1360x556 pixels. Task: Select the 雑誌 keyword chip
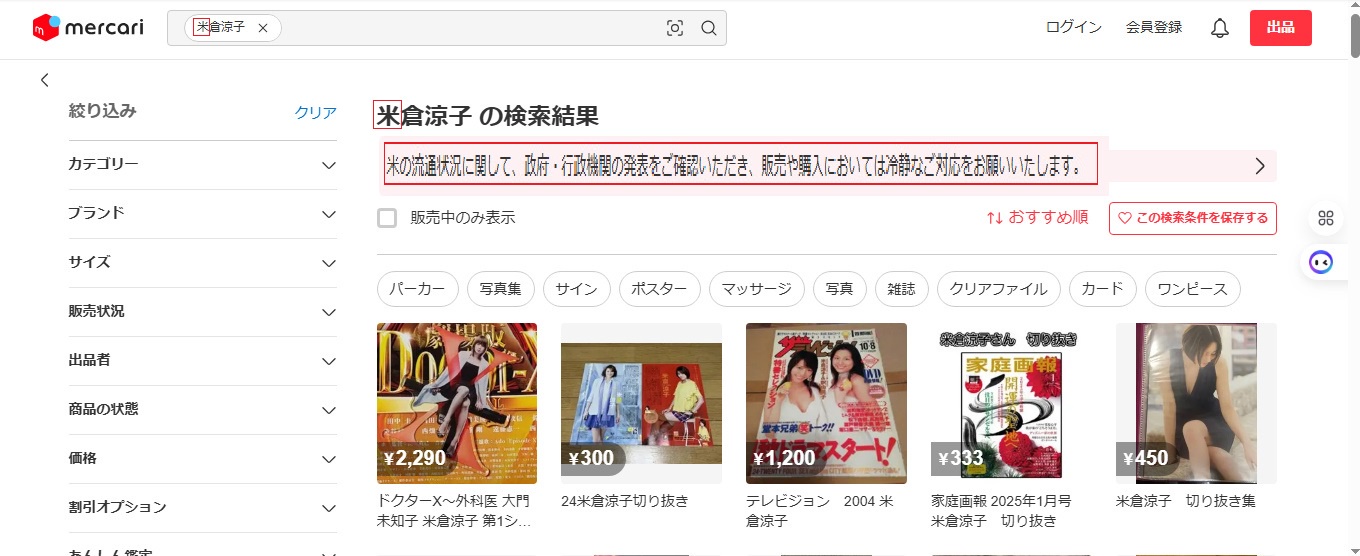902,289
